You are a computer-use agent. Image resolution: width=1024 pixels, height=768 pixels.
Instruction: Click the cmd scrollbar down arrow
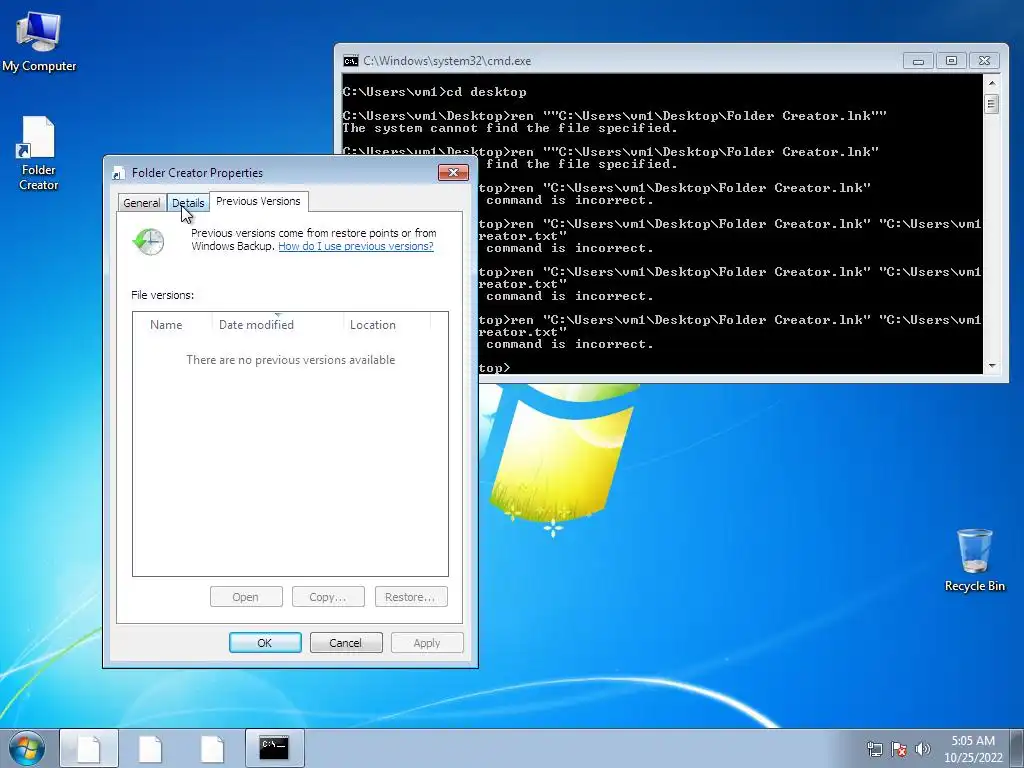point(992,366)
